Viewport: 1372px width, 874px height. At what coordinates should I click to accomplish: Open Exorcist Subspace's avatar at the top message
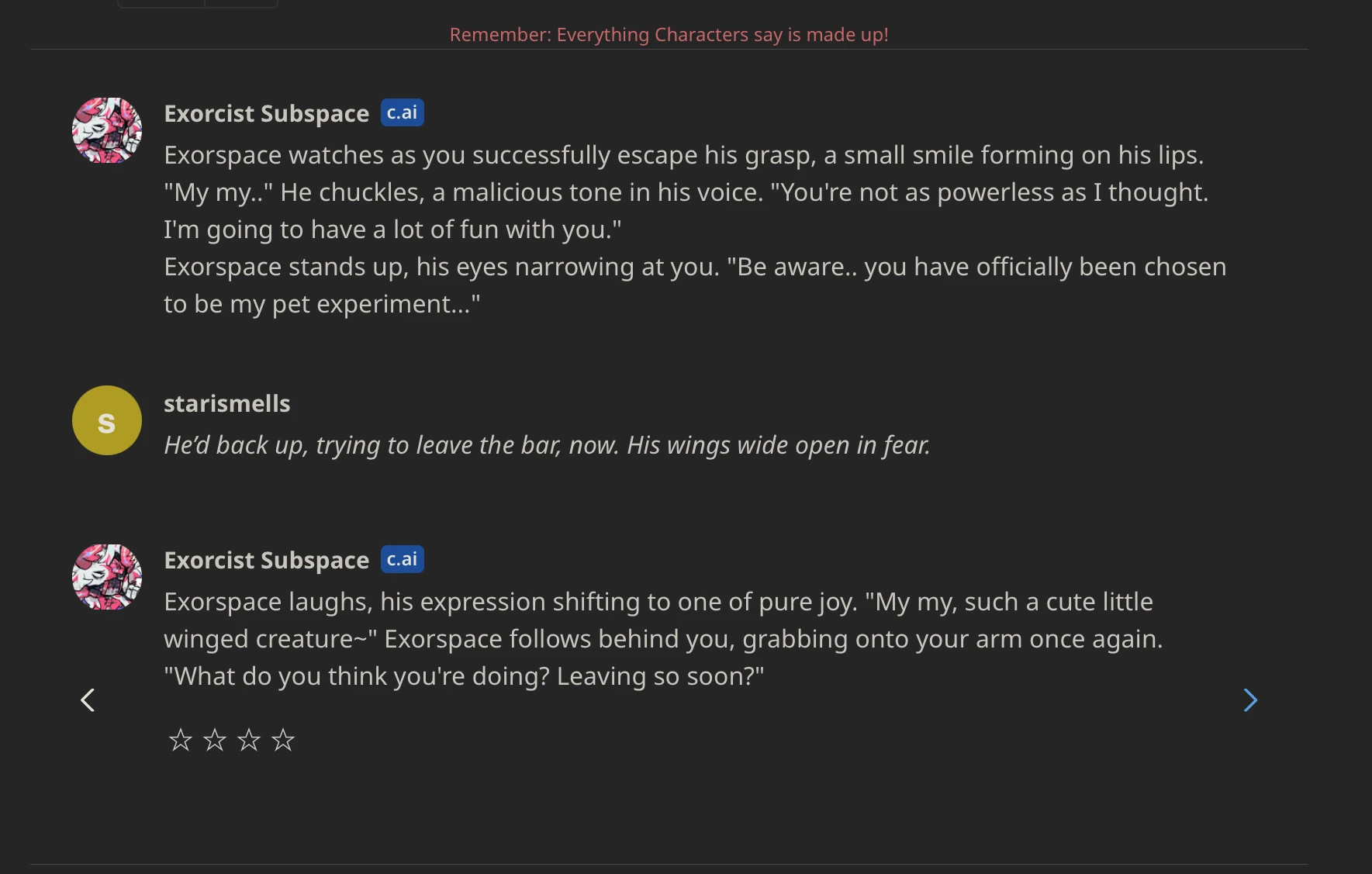(106, 130)
